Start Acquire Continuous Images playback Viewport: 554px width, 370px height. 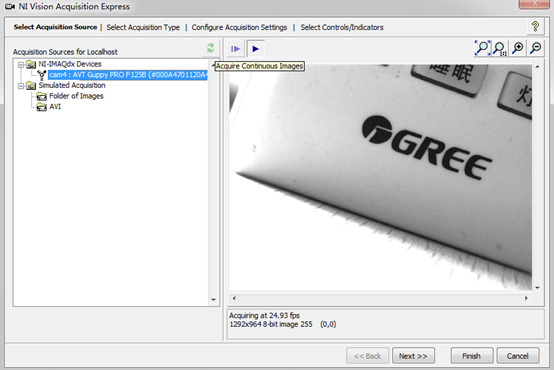[255, 49]
